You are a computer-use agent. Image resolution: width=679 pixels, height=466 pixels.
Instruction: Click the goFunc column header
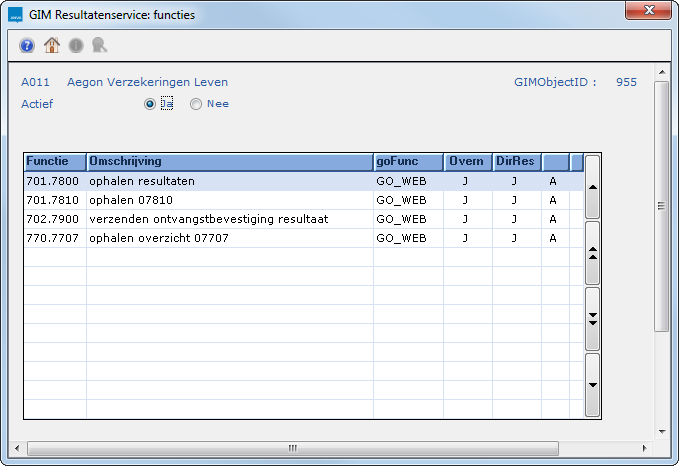pos(408,162)
